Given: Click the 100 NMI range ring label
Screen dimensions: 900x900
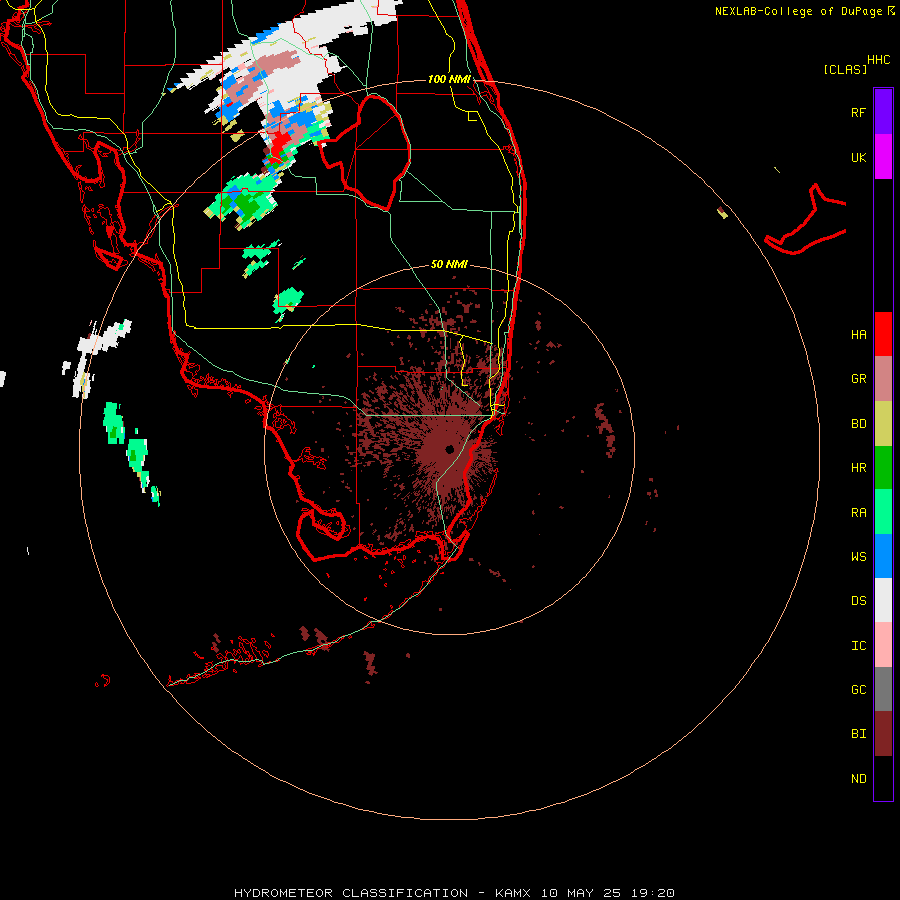Looking at the screenshot, I should point(449,79).
